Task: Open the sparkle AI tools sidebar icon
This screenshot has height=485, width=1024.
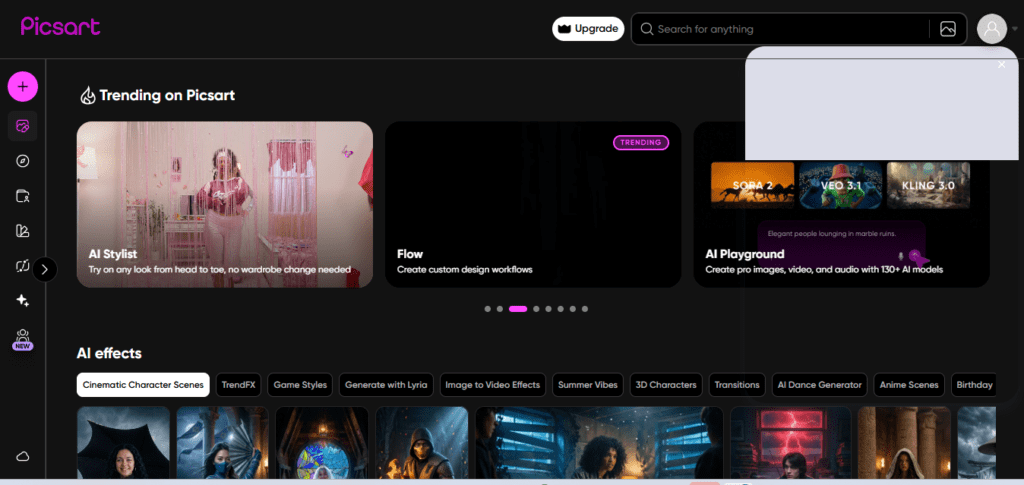Action: pos(23,300)
